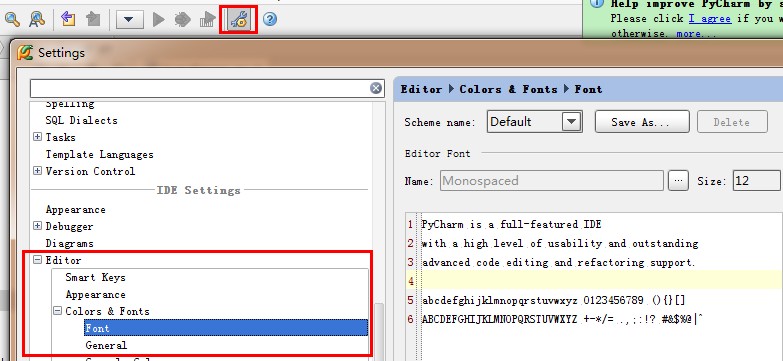783x361 pixels.
Task: Click the Debug bug icon
Action: (182, 20)
